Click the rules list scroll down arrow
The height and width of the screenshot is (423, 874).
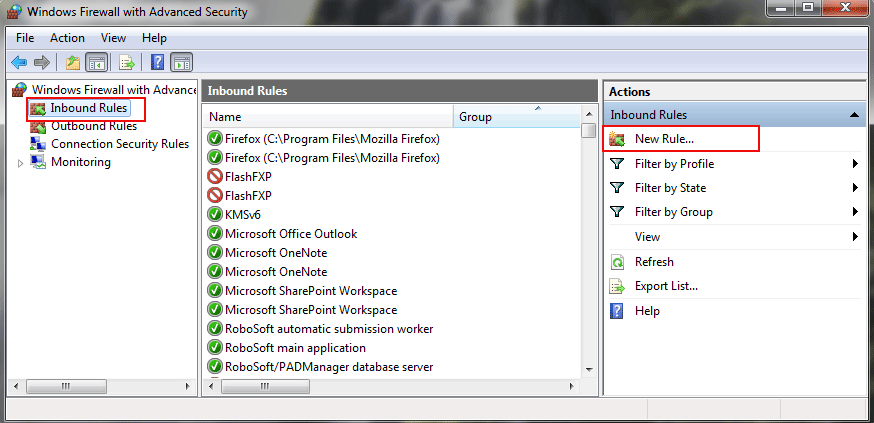[x=589, y=369]
